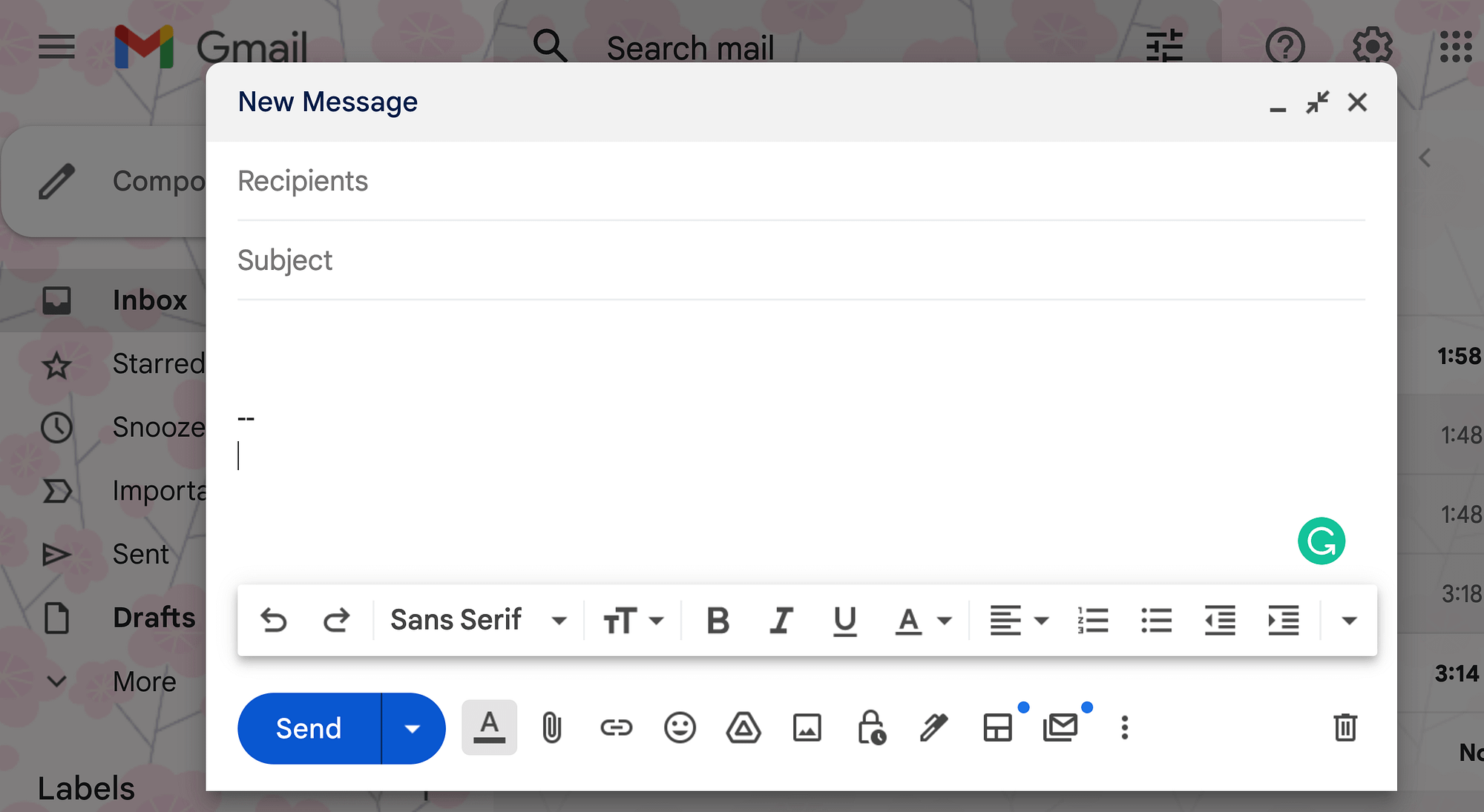Select the bulleted list toggle
The image size is (1484, 812).
(1155, 620)
